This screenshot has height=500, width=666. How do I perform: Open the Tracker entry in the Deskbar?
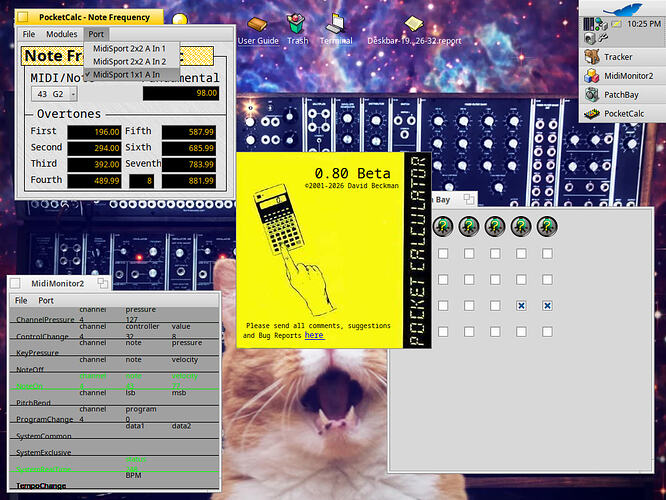coord(623,57)
